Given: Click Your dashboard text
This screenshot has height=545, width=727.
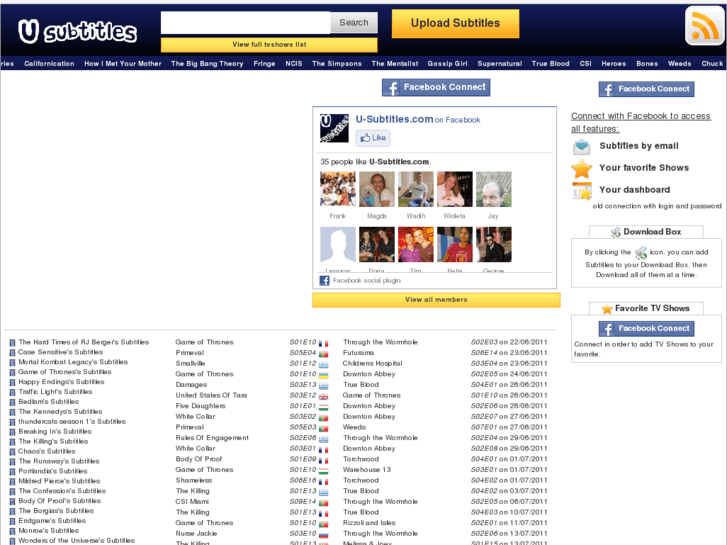Looking at the screenshot, I should point(634,190).
